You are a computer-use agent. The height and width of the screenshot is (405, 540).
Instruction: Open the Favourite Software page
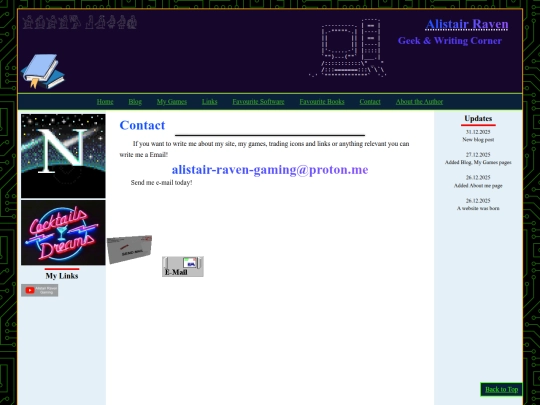click(x=258, y=102)
